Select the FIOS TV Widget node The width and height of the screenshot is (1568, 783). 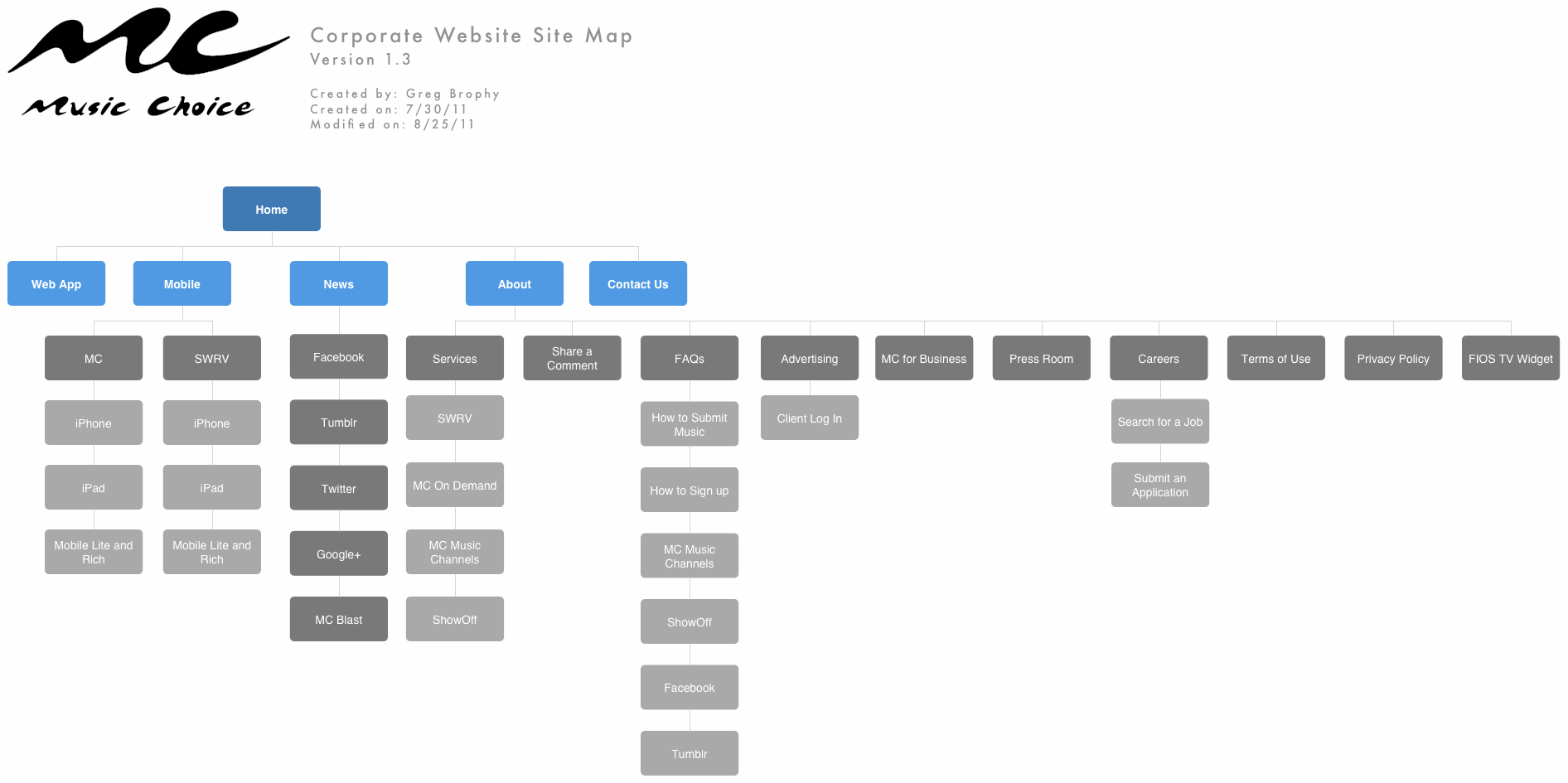click(x=1511, y=358)
